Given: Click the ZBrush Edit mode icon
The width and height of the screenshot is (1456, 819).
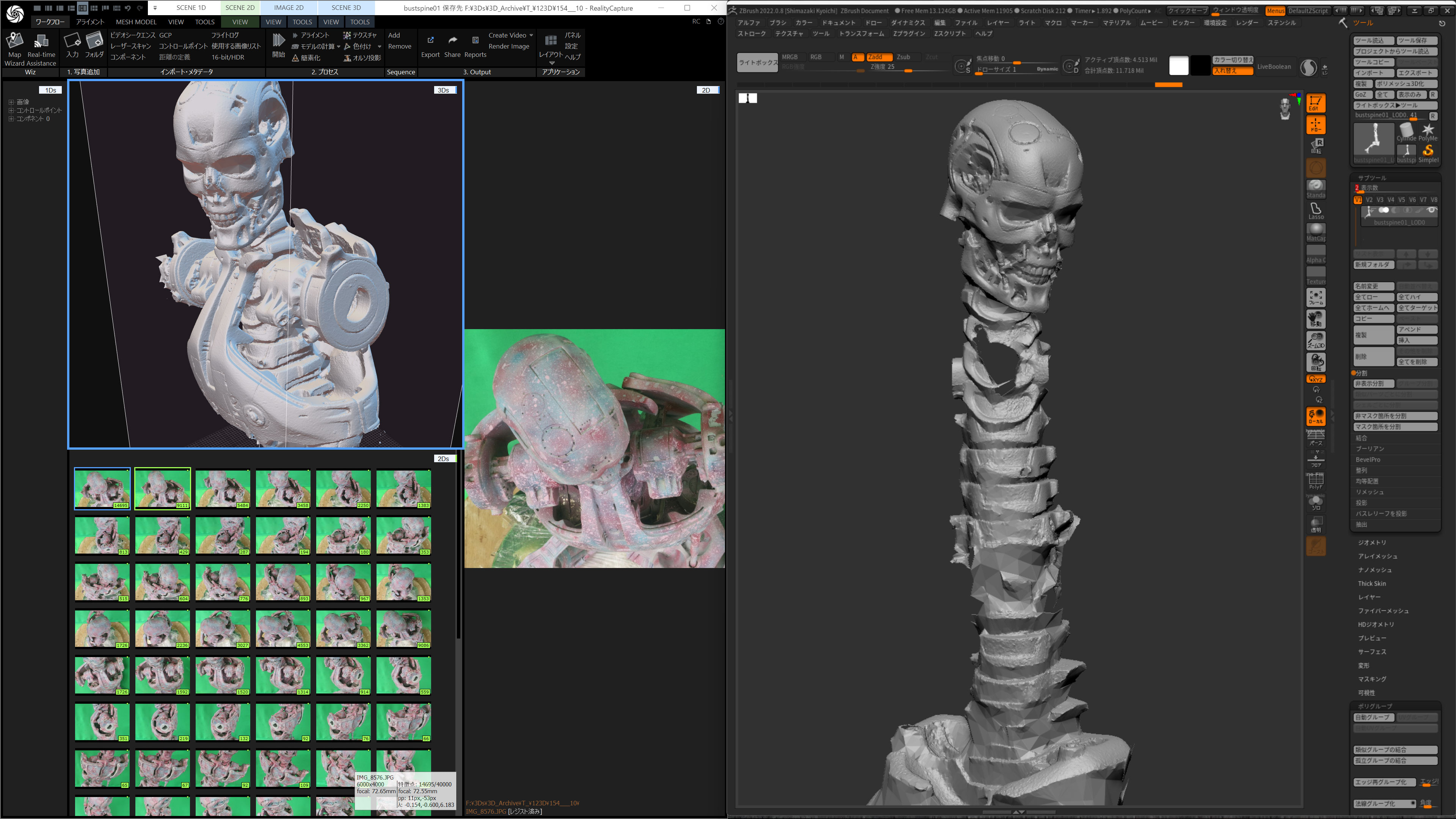Looking at the screenshot, I should (1316, 103).
